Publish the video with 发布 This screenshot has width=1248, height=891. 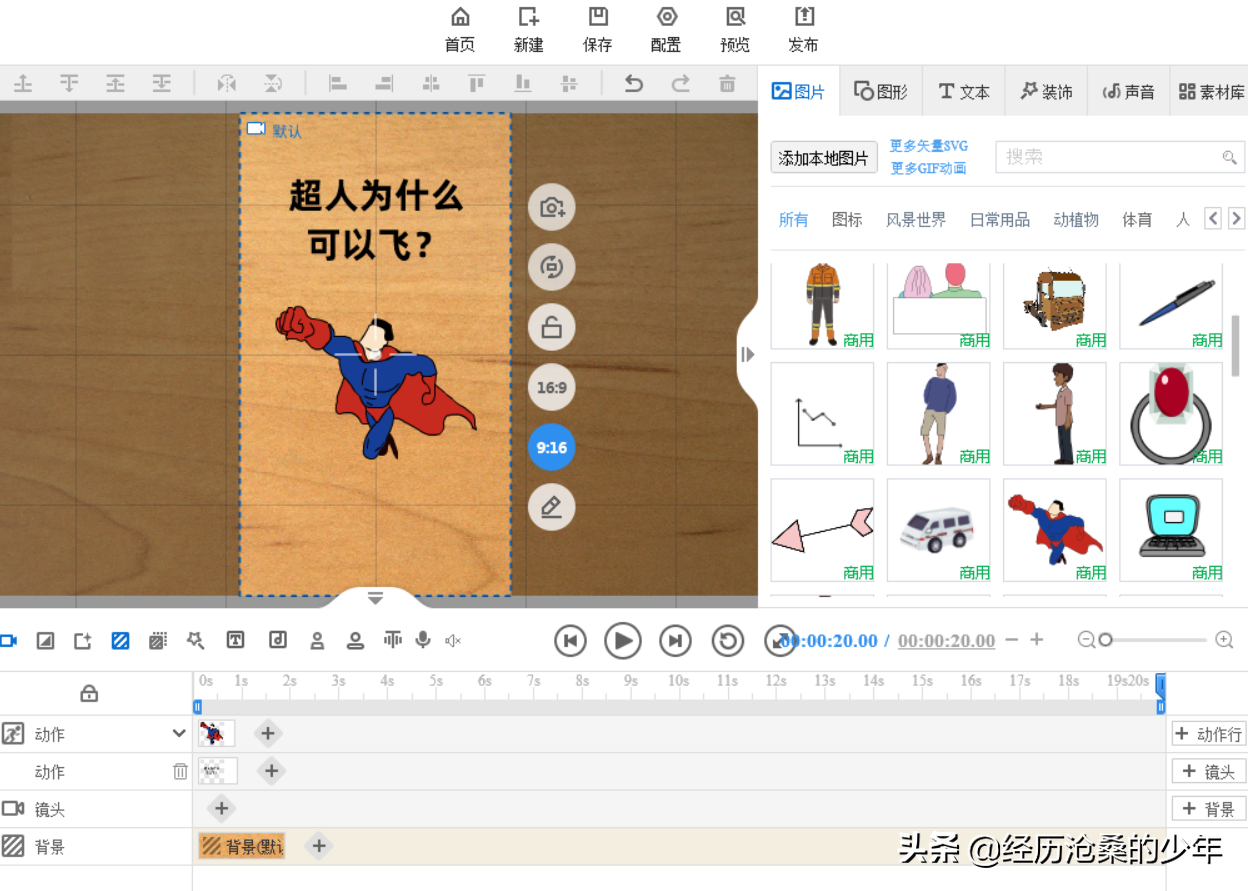pyautogui.click(x=804, y=29)
